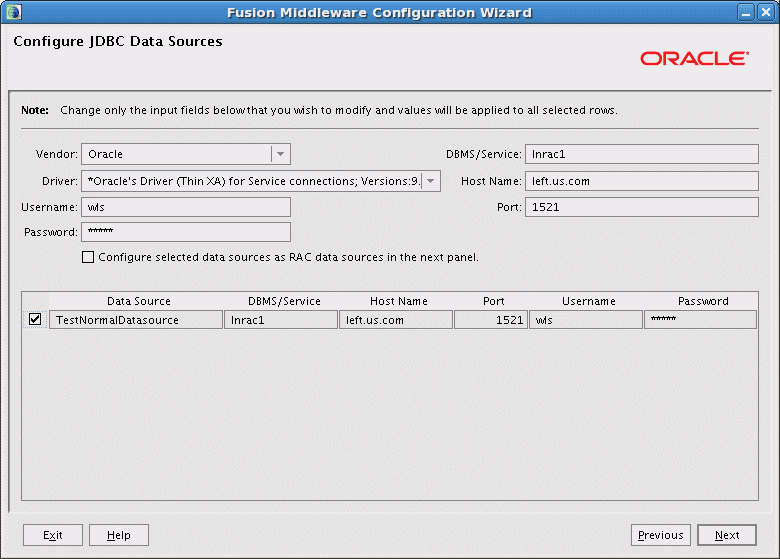The width and height of the screenshot is (780, 559).
Task: Click the Port column header
Action: click(x=493, y=301)
